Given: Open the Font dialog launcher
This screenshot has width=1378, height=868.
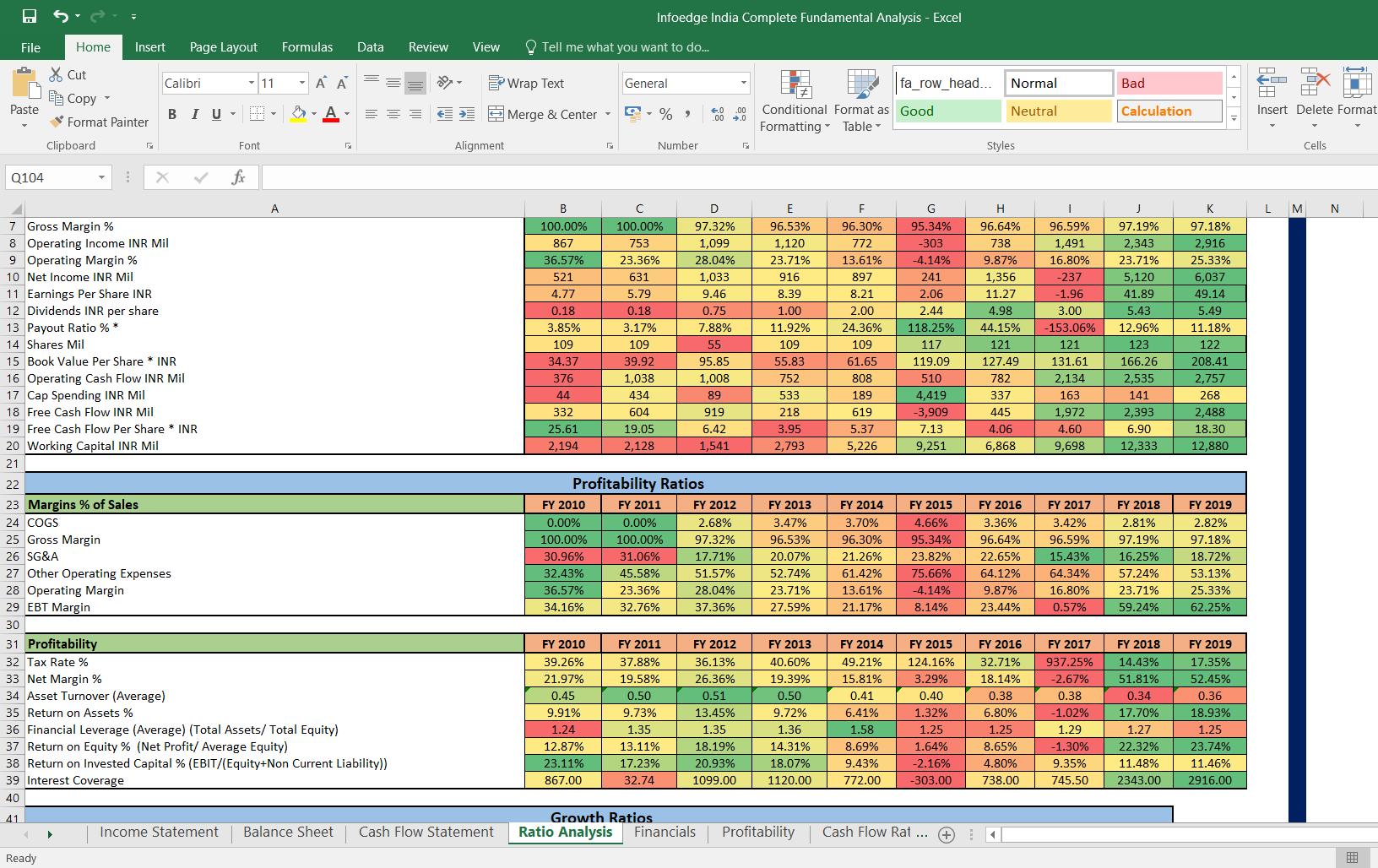Looking at the screenshot, I should click(348, 146).
